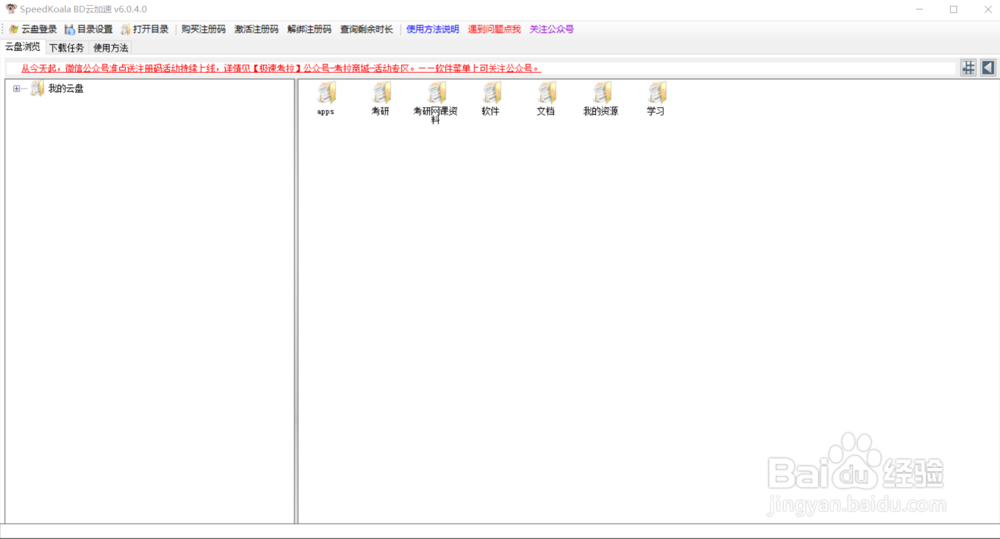1000x539 pixels.
Task: Click SpeedKoala koala app icon in title bar
Action: (x=11, y=9)
